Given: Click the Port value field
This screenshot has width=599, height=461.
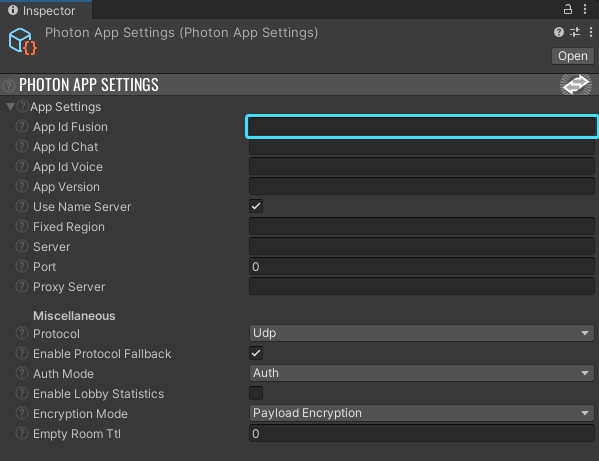Looking at the screenshot, I should [422, 266].
